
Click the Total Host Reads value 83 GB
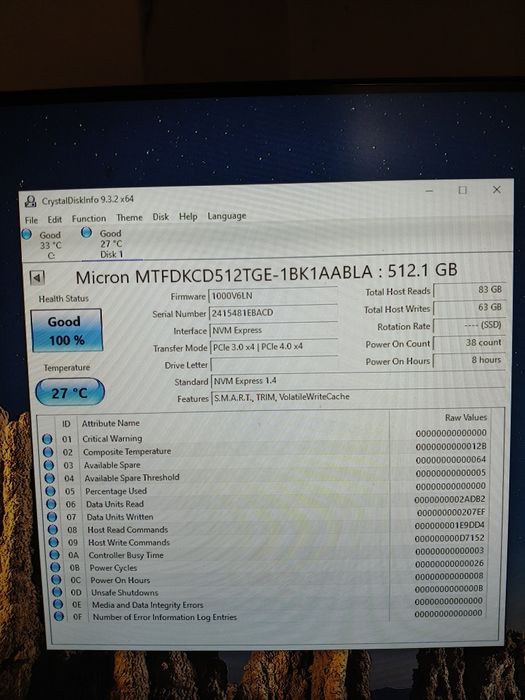[x=470, y=290]
